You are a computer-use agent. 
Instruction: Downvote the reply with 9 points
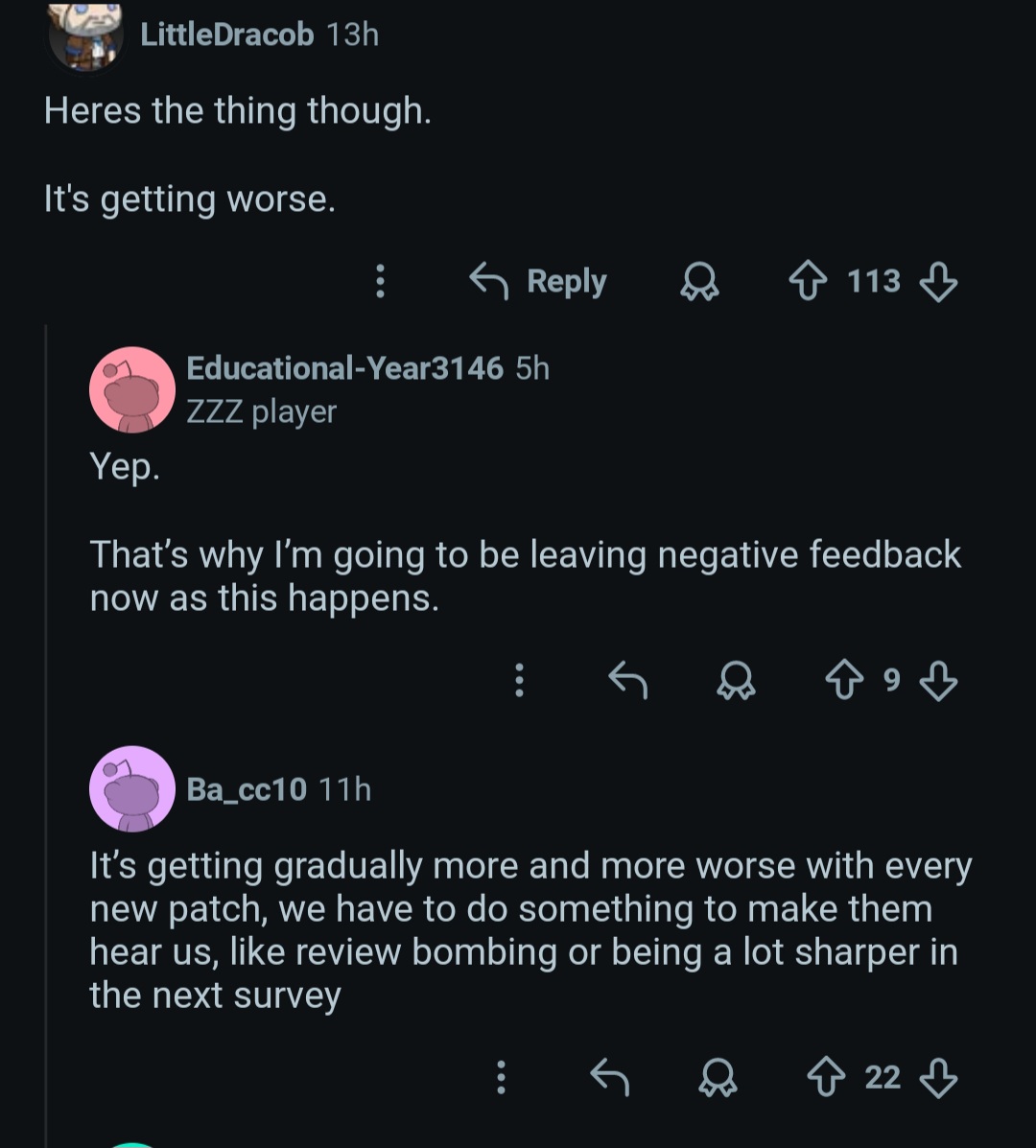pos(938,681)
